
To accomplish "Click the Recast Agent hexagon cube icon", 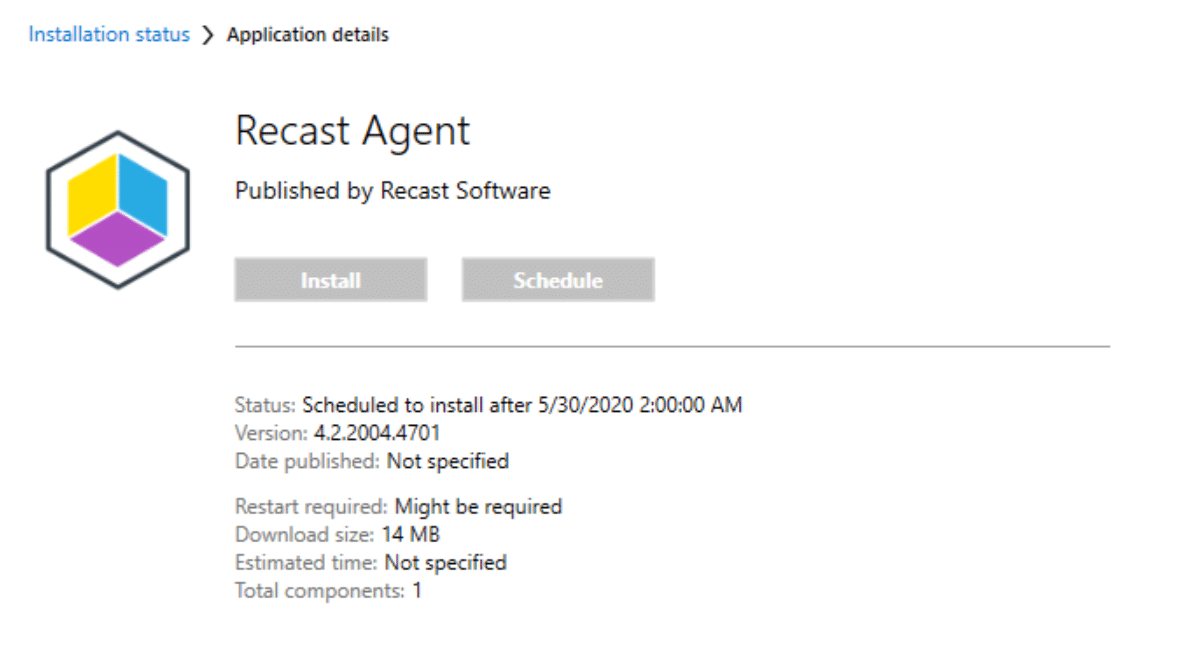I will pyautogui.click(x=118, y=210).
